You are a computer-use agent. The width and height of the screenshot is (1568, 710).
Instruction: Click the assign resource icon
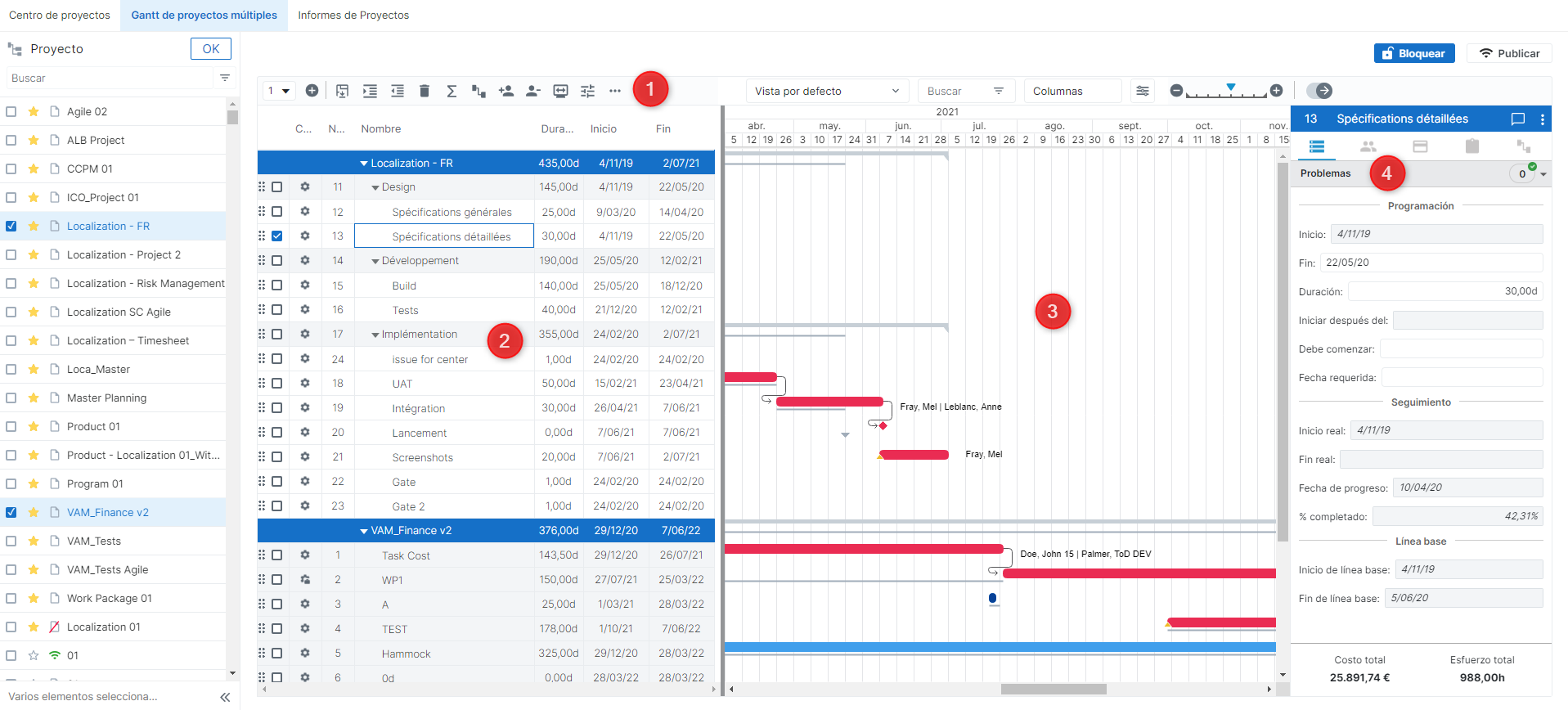(x=505, y=91)
